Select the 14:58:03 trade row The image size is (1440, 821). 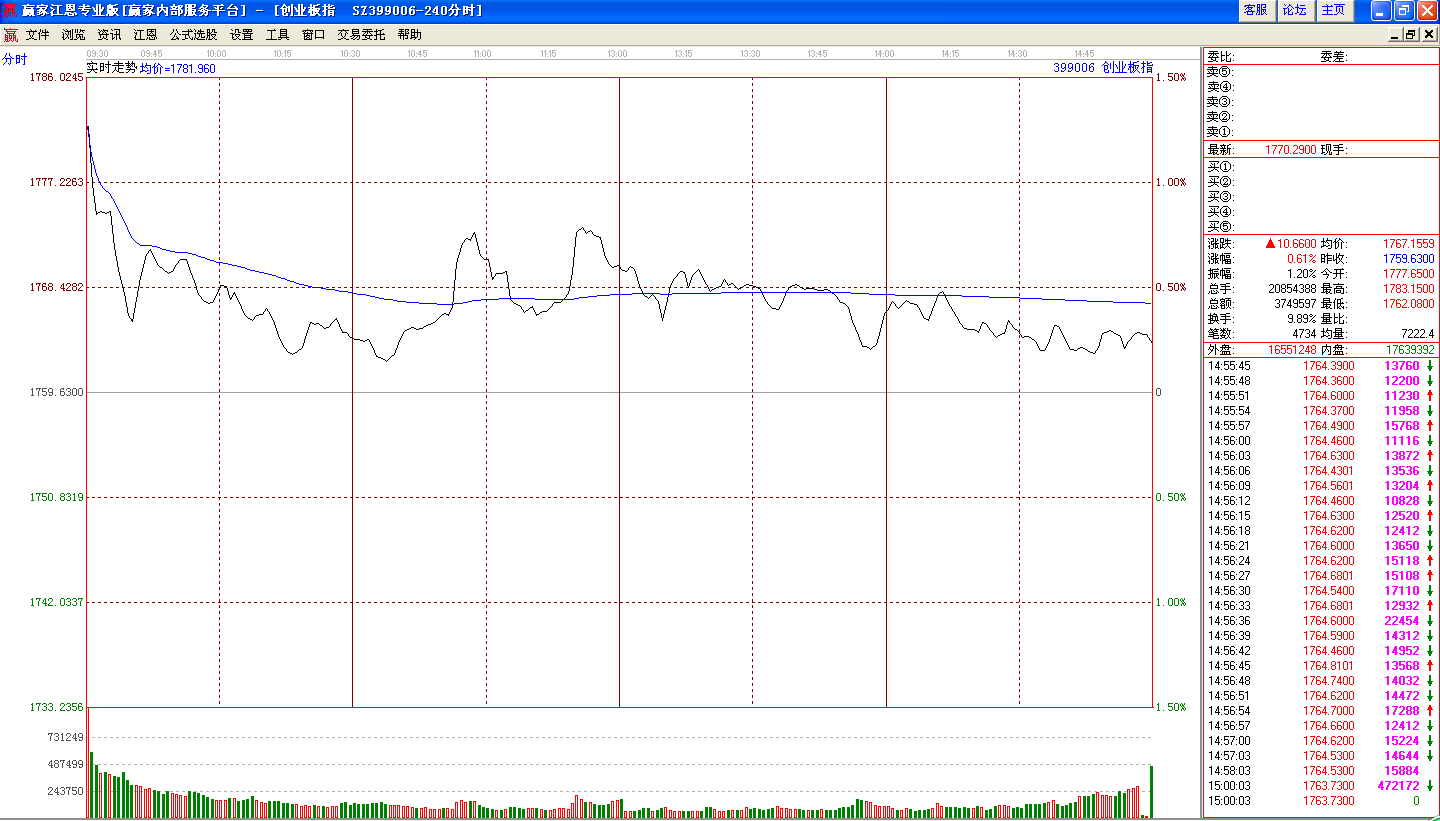(1321, 771)
